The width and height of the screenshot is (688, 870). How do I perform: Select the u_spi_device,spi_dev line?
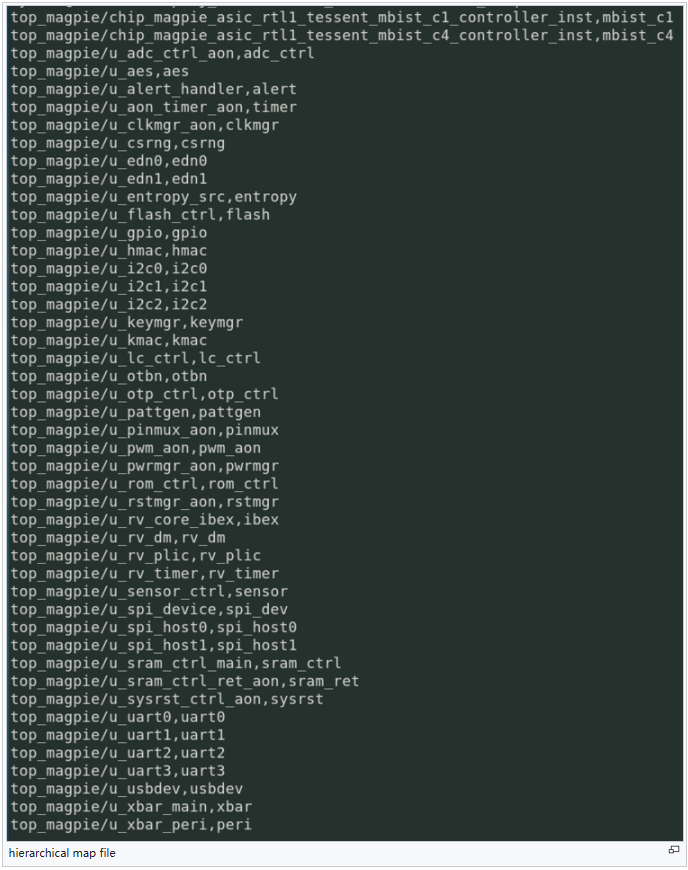pyautogui.click(x=150, y=610)
